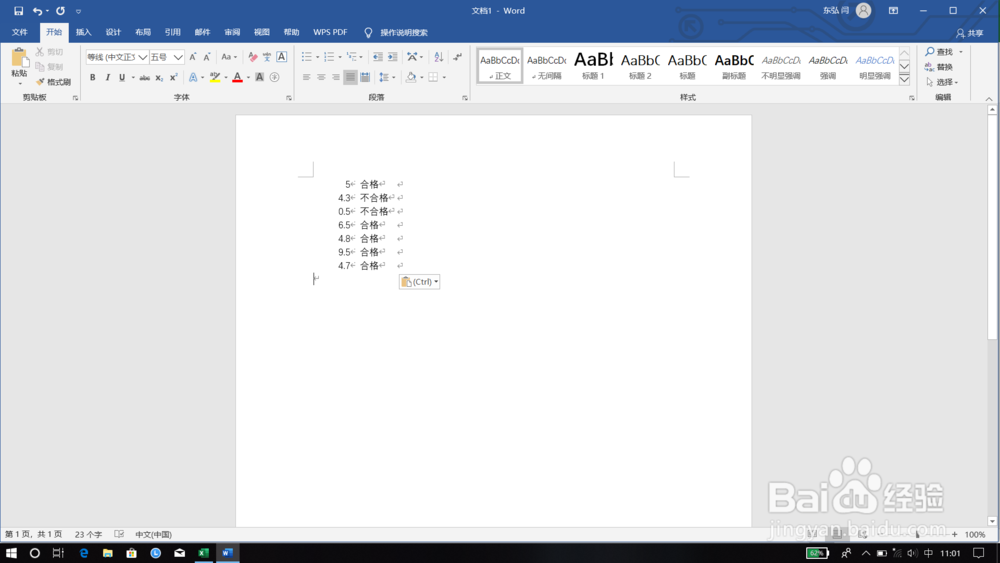Open the WPS PDF tab
Image resolution: width=1000 pixels, height=563 pixels.
[x=330, y=32]
